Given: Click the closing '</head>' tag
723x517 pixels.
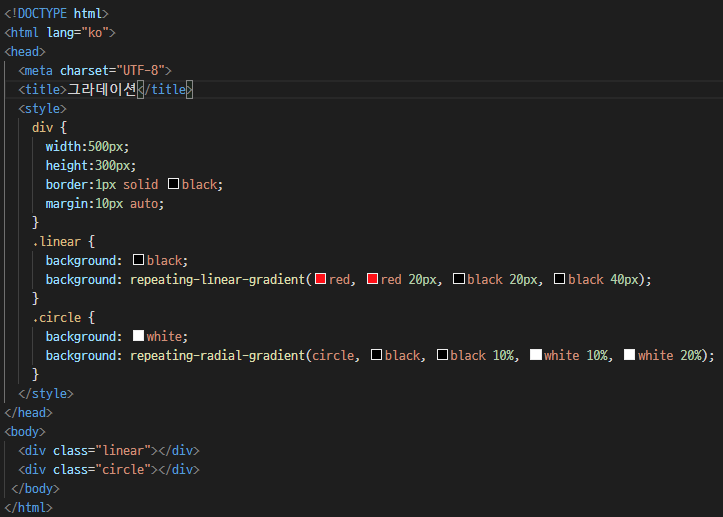Looking at the screenshot, I should pyautogui.click(x=29, y=413).
